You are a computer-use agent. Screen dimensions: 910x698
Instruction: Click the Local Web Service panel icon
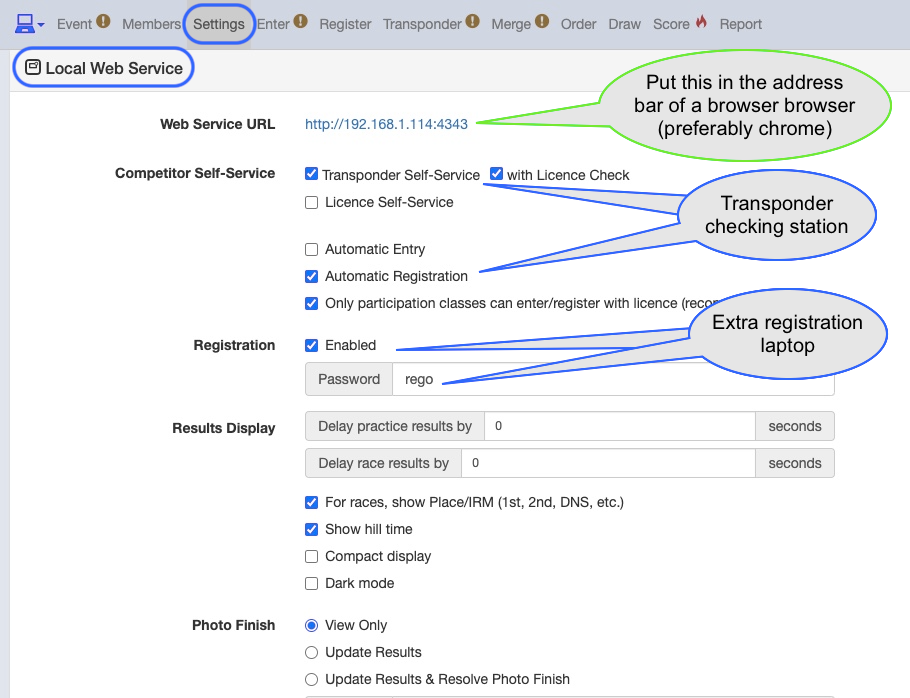click(32, 67)
